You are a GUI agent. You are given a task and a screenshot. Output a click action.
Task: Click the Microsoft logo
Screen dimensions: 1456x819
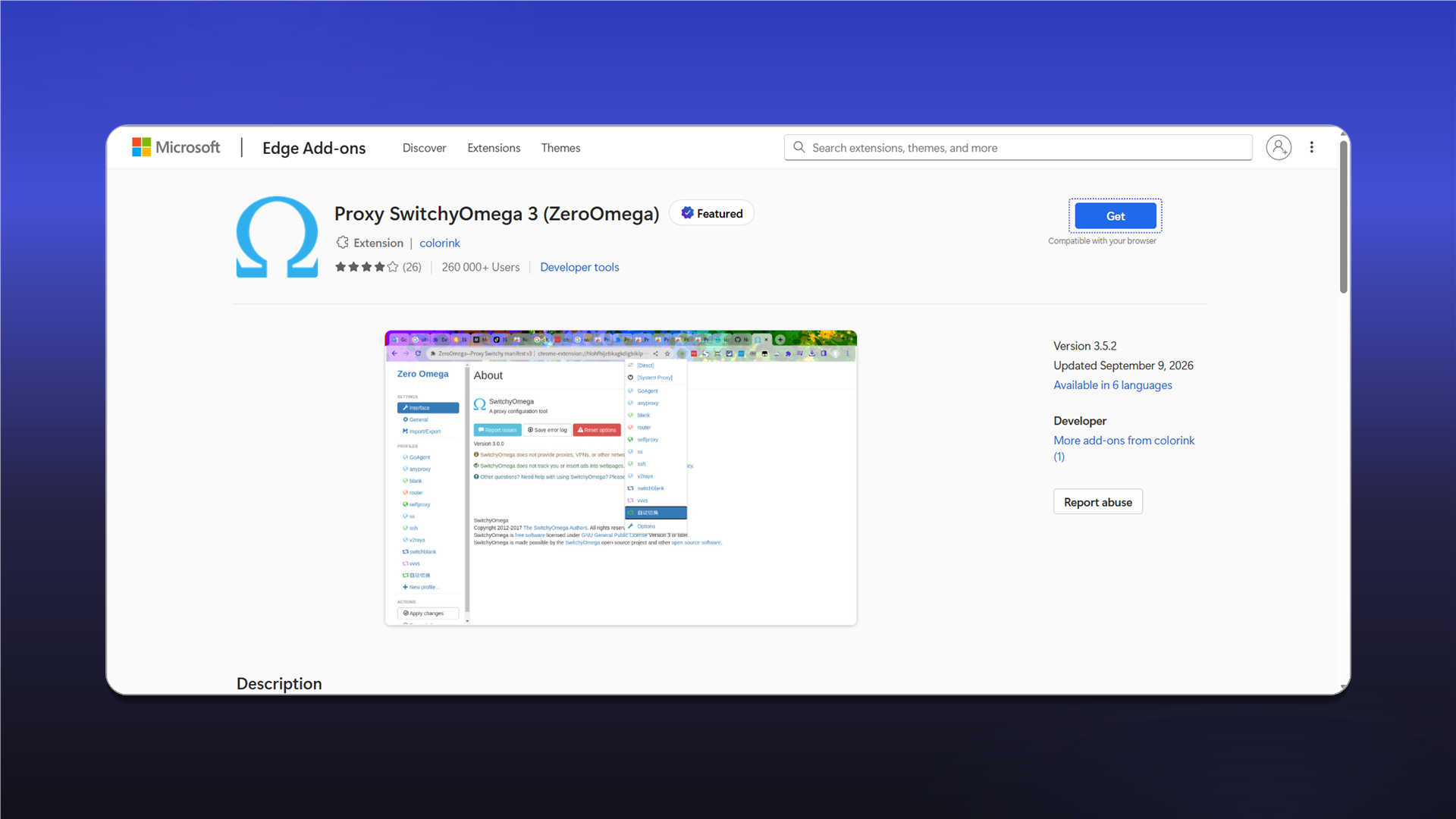[x=176, y=147]
